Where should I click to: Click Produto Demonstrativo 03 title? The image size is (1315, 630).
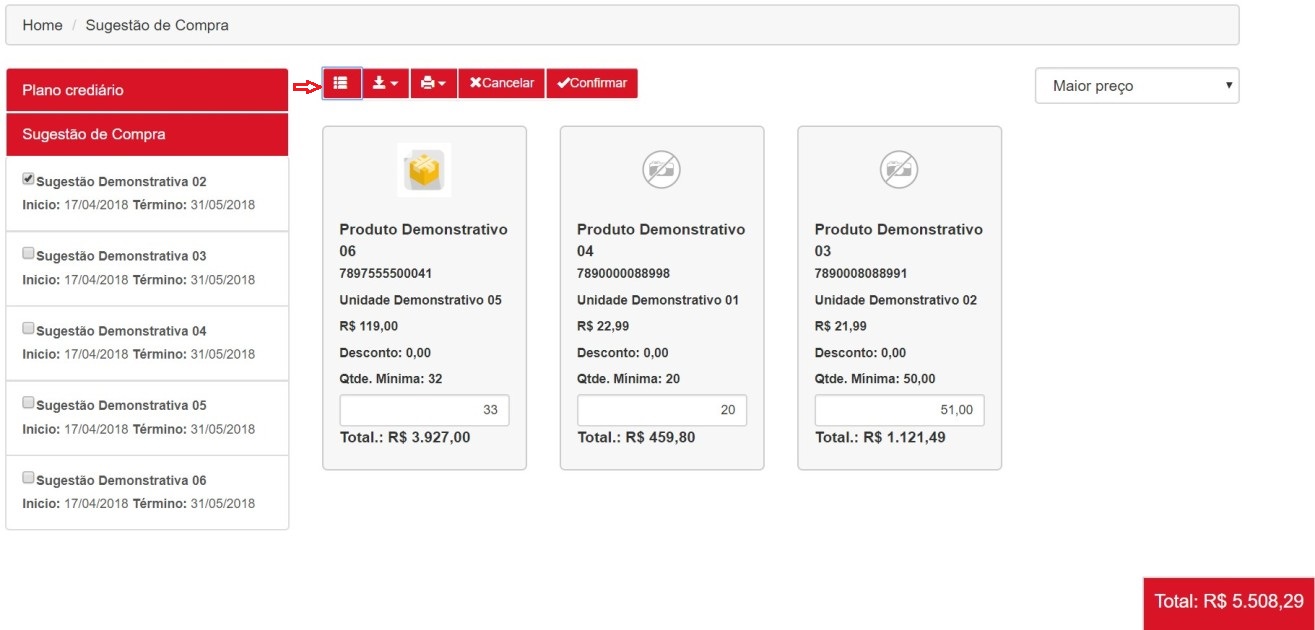click(x=899, y=240)
